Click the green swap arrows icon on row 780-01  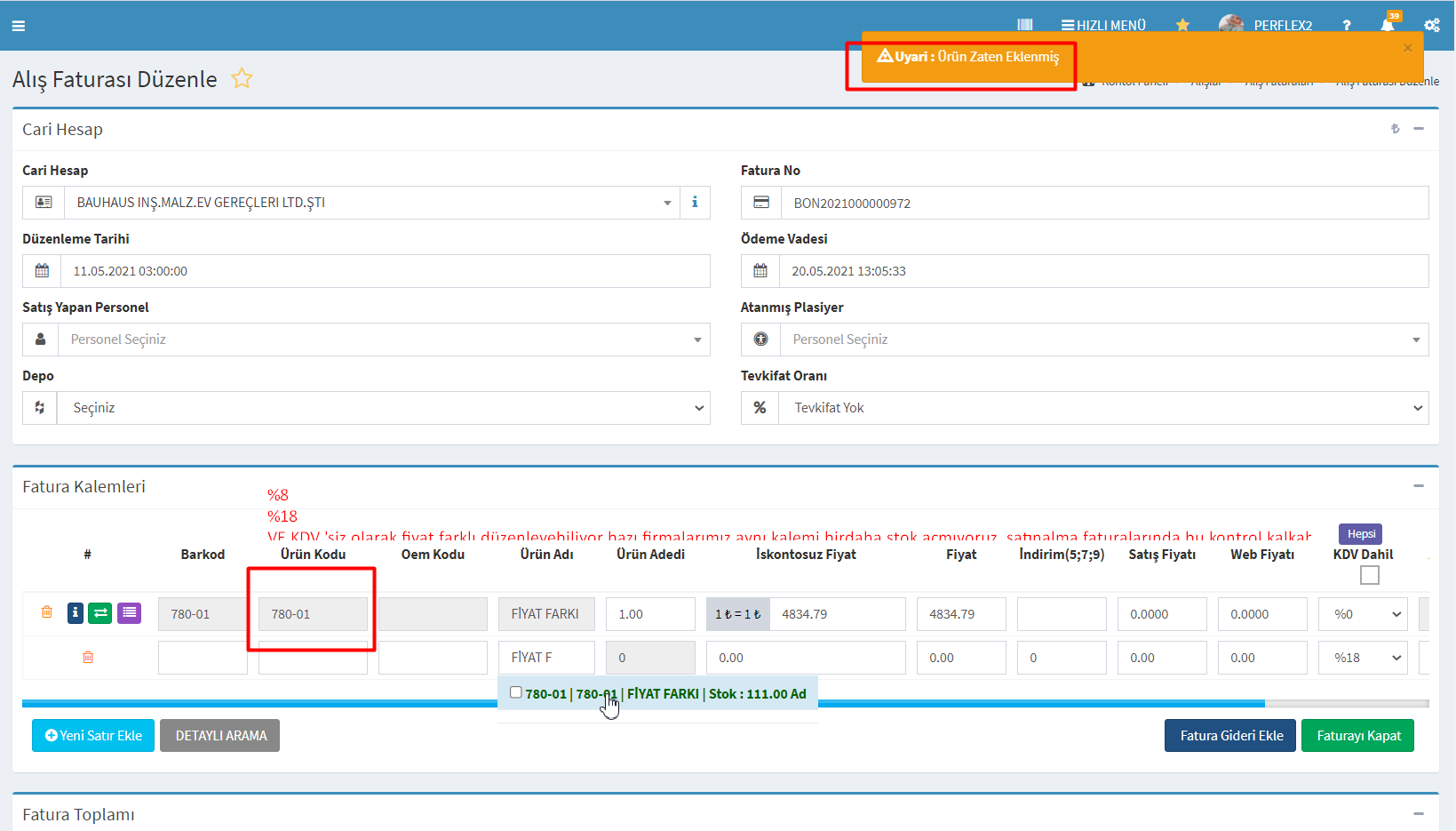[100, 612]
